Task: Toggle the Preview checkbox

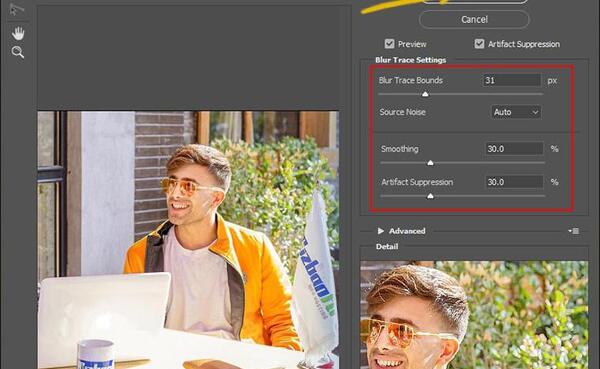Action: coord(390,44)
